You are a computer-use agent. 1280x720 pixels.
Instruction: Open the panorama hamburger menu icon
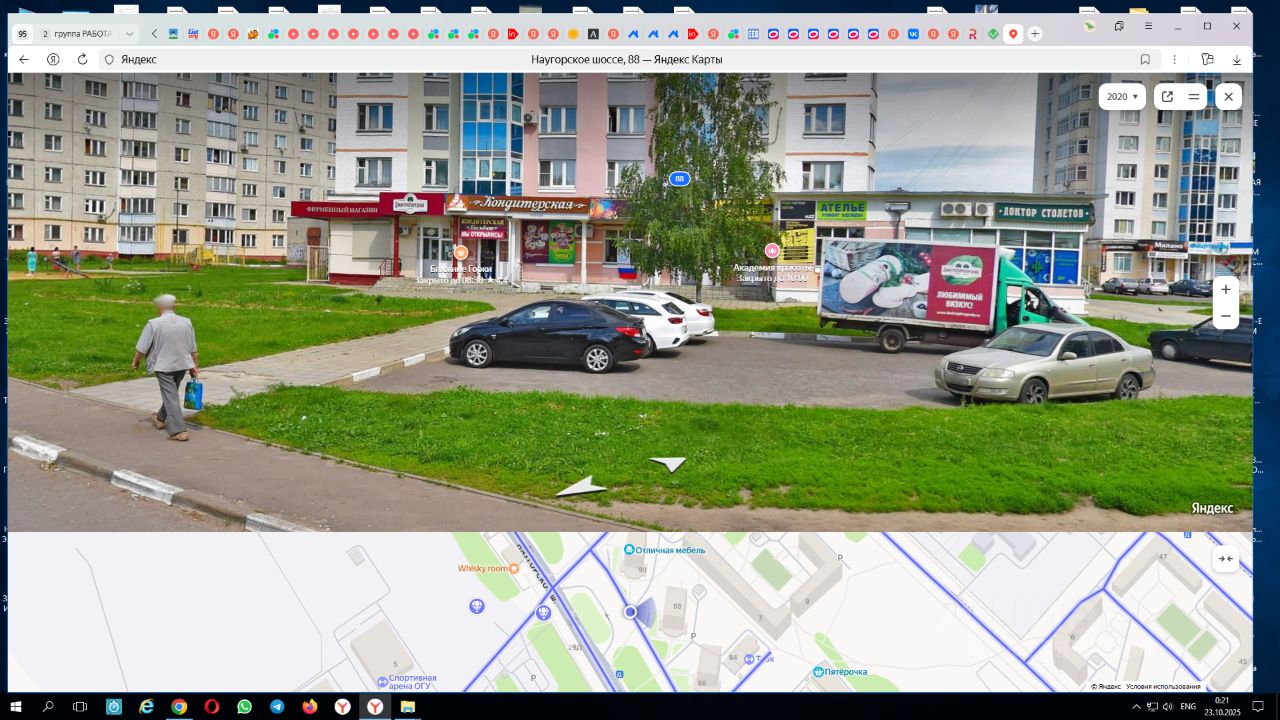click(x=1194, y=97)
